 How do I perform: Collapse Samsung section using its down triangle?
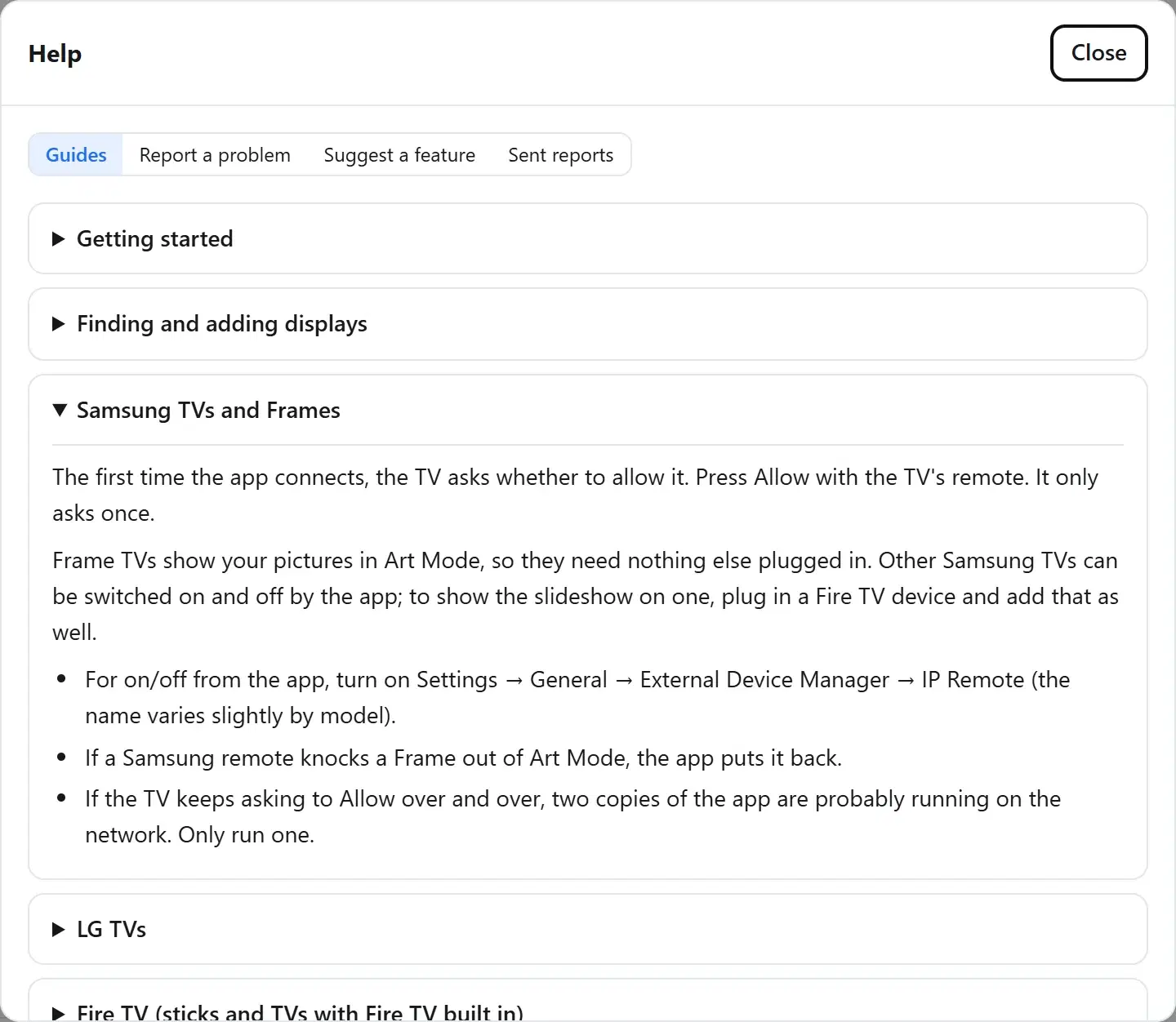point(59,411)
